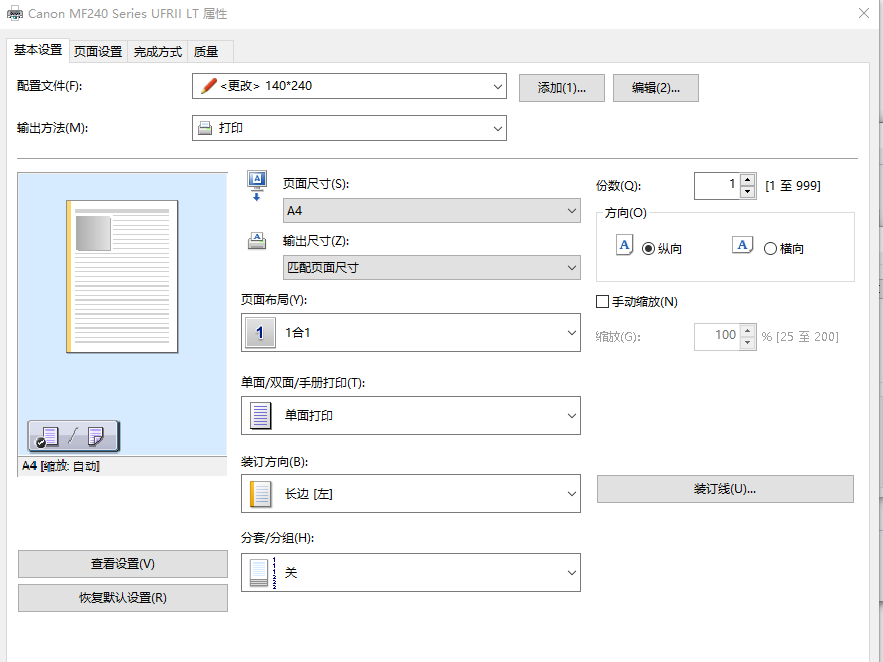Click the page settings preview icon with checkmark
The image size is (883, 662).
pyautogui.click(x=48, y=437)
